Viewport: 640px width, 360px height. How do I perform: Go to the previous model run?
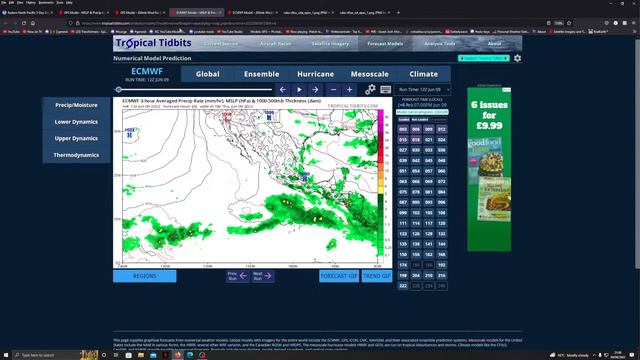238,276
